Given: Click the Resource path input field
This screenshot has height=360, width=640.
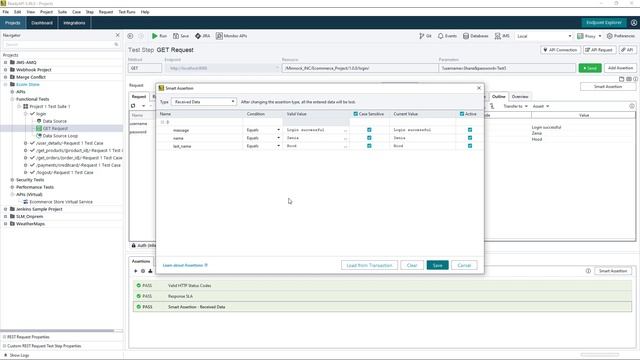Looking at the screenshot, I should 360,68.
